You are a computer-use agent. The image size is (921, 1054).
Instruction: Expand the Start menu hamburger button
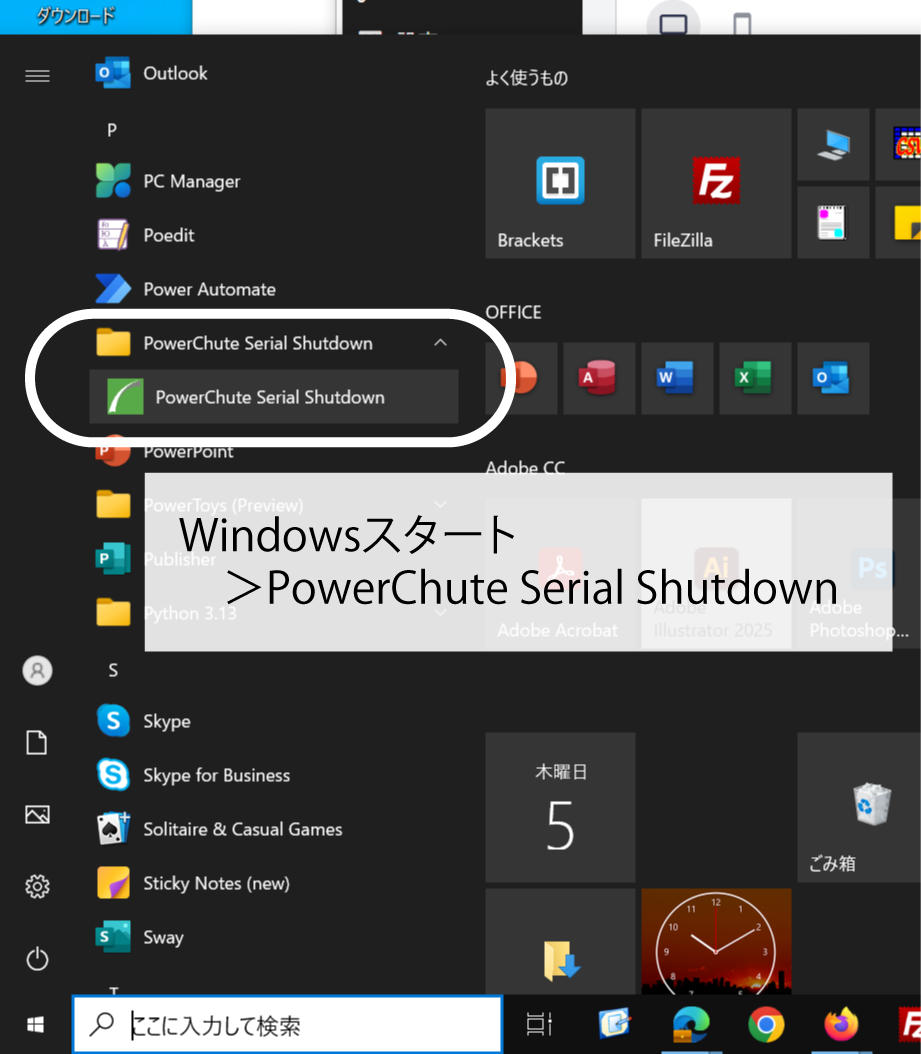click(x=37, y=76)
